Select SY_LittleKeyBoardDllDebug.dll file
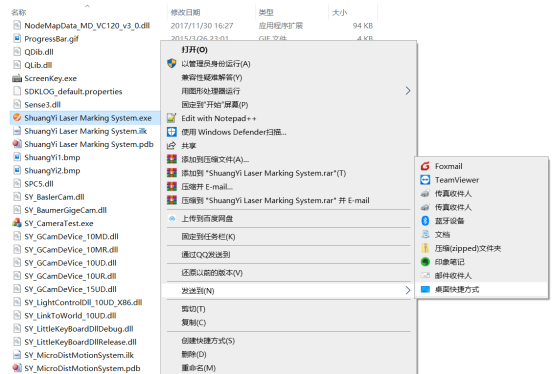This screenshot has width=553, height=374. (x=79, y=328)
